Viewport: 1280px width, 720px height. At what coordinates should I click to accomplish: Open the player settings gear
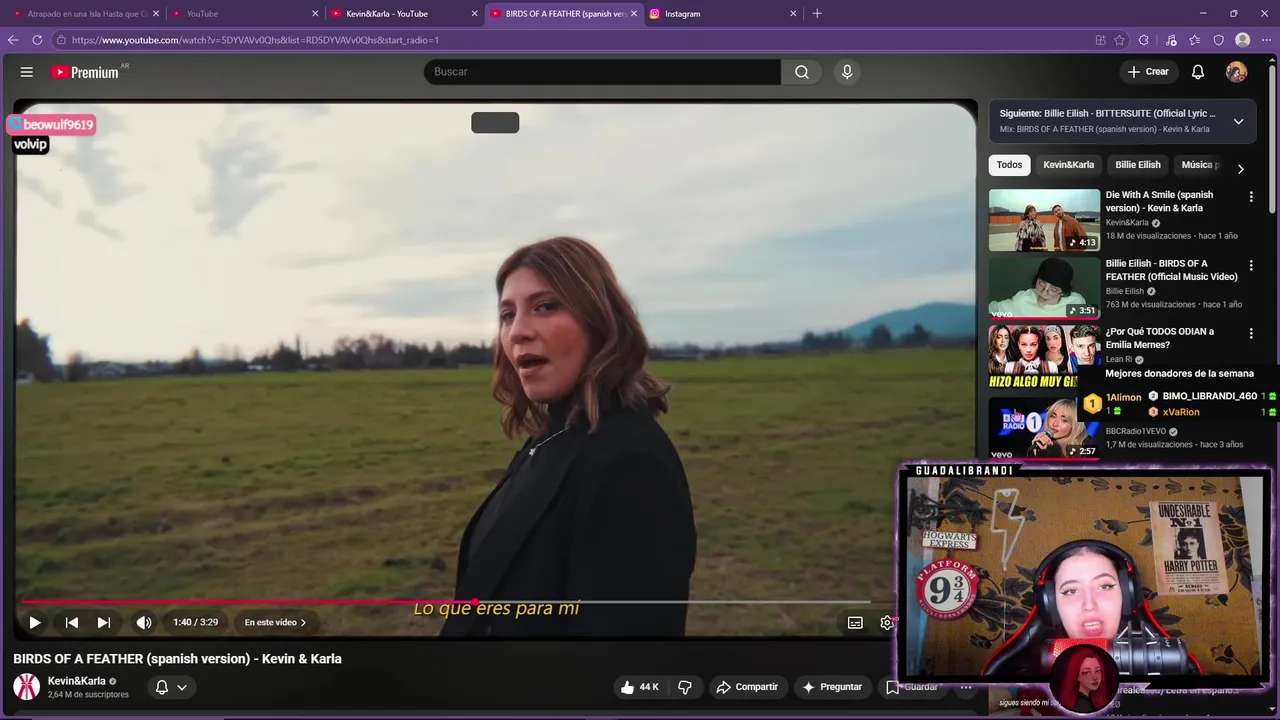[x=887, y=622]
